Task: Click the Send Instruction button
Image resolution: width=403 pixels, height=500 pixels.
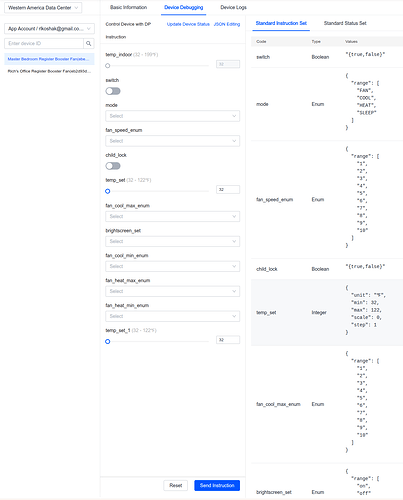Action: pos(217,485)
